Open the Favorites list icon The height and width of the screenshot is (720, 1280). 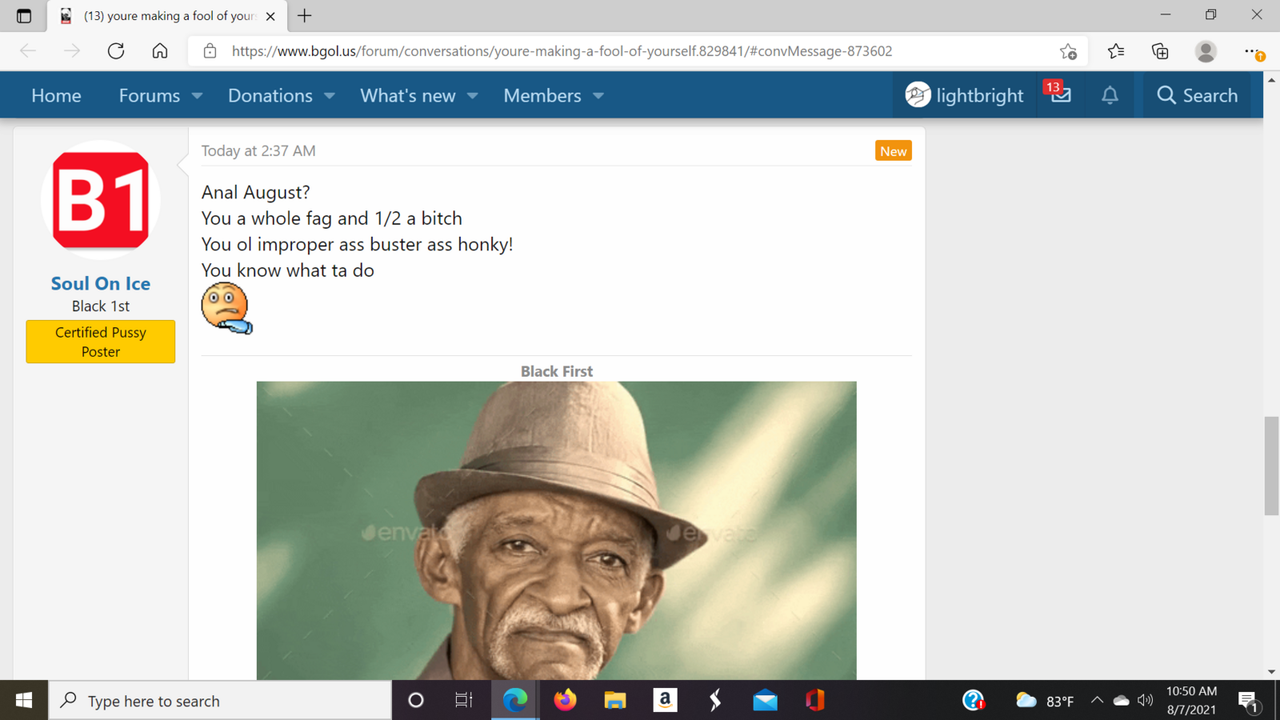(x=1116, y=51)
